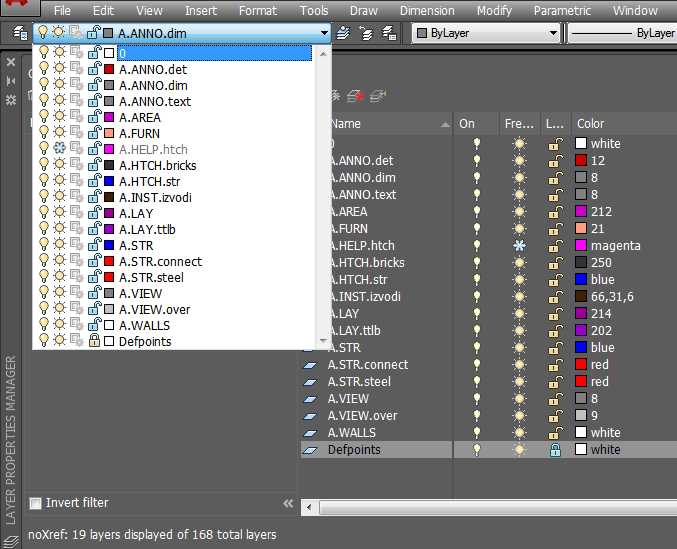This screenshot has height=549, width=677.
Task: Open the Parametric menu
Action: 562,10
